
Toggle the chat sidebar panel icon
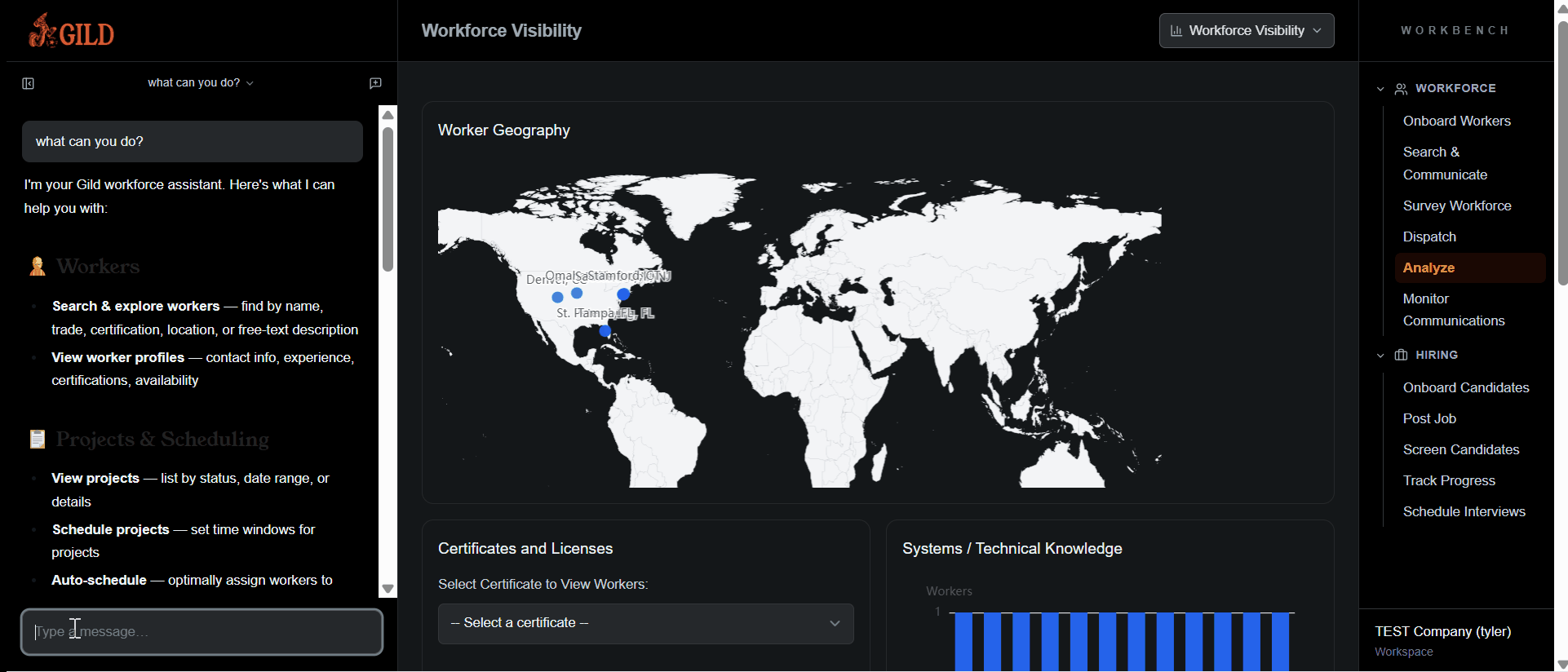click(x=29, y=83)
